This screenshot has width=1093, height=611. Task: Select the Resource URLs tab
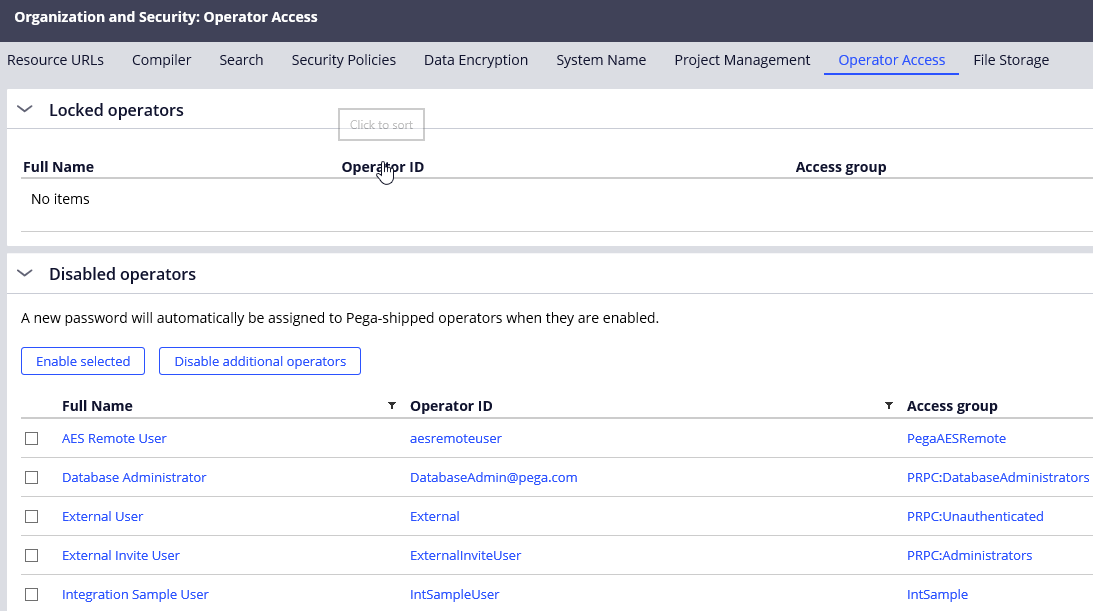coord(55,60)
